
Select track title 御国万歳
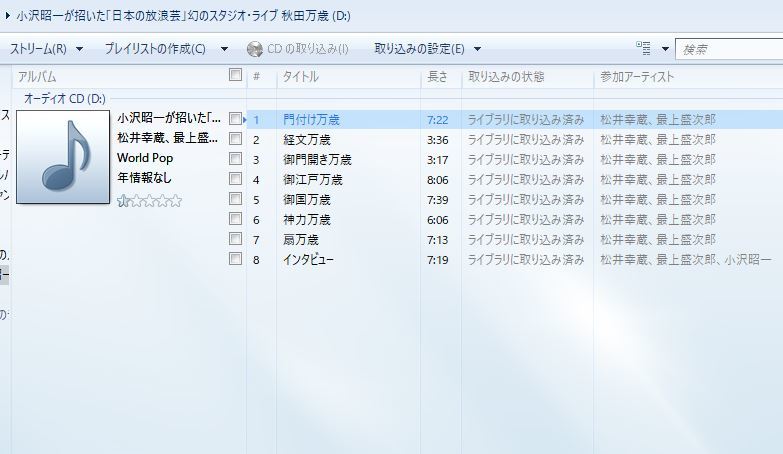pos(307,200)
